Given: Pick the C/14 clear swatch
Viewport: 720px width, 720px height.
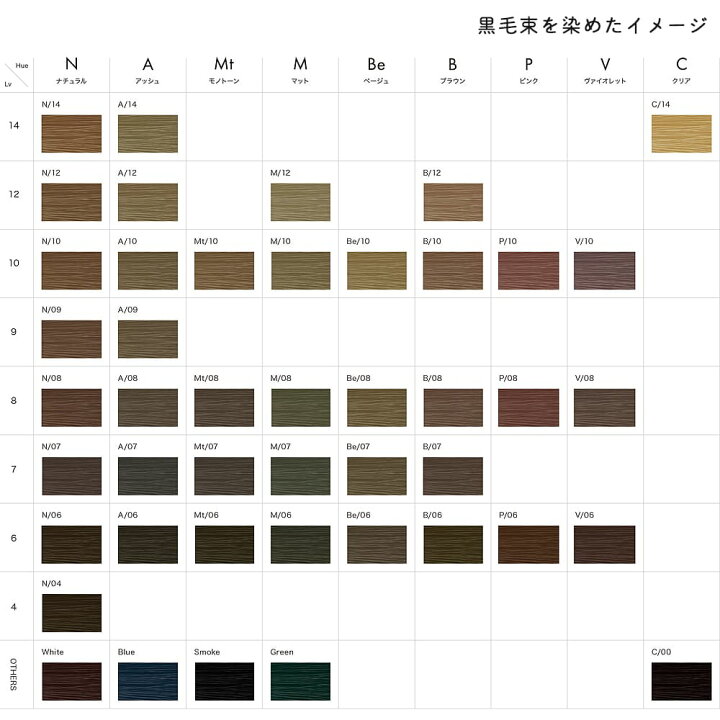Looking at the screenshot, I should coord(681,134).
